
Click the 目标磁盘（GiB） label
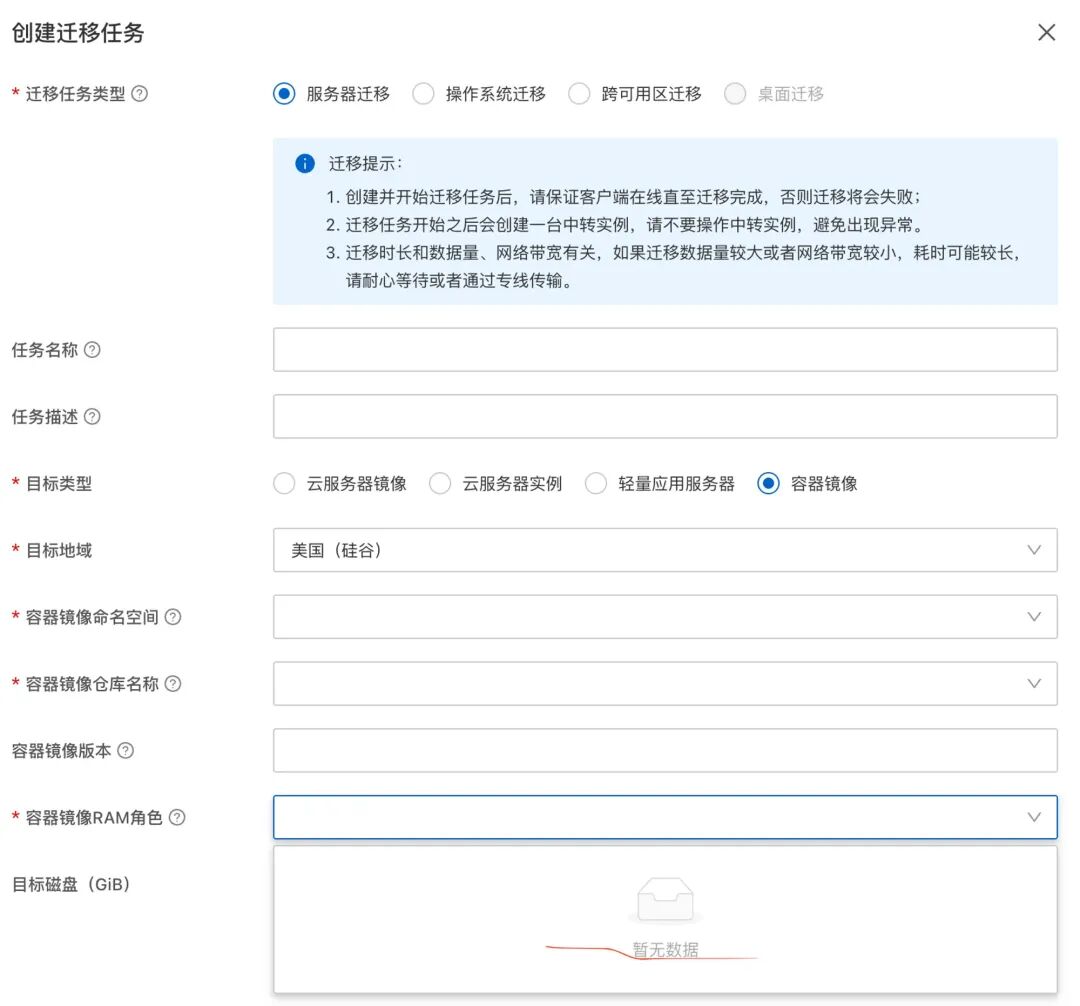point(72,884)
